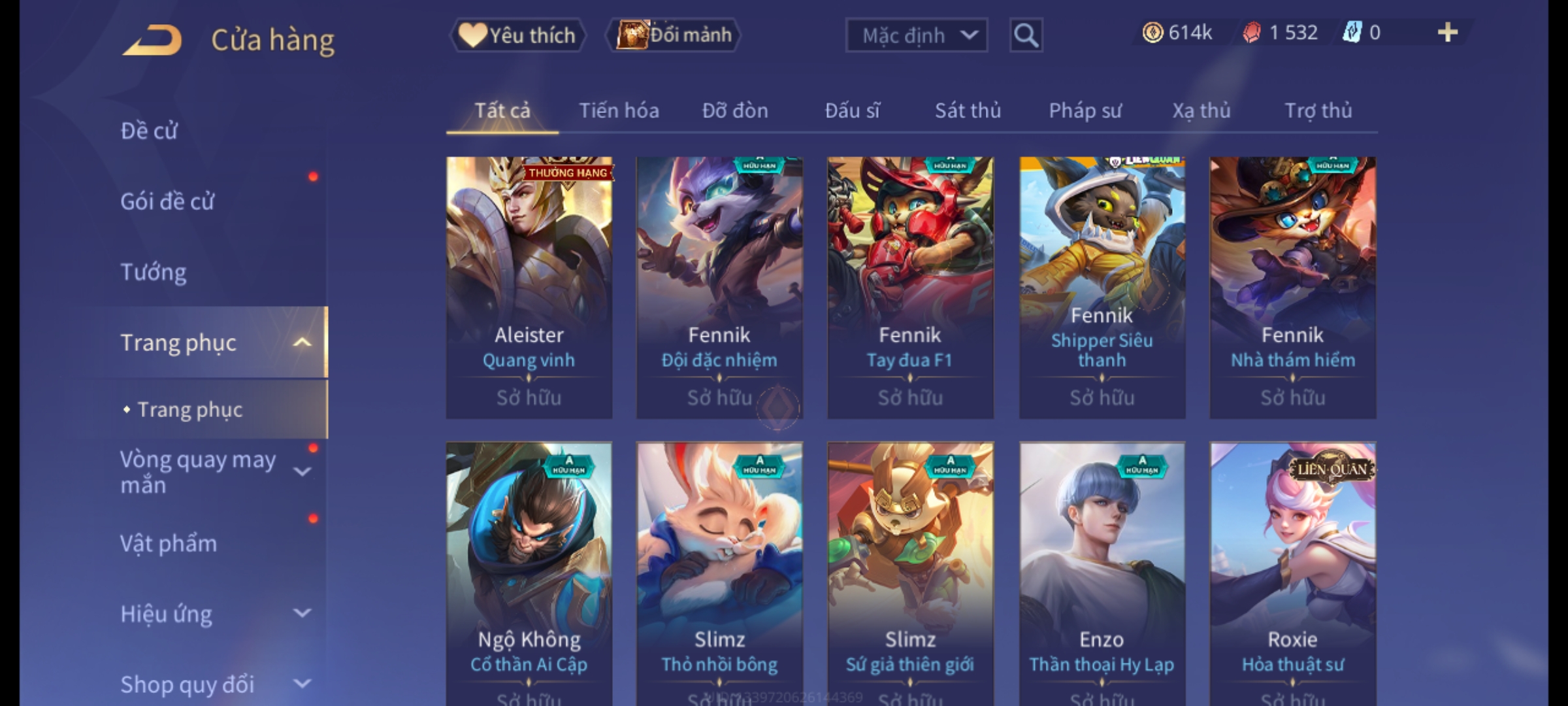Viewport: 1568px width, 706px height.
Task: Open Đổi mảnh chest exchange
Action: pos(674,35)
